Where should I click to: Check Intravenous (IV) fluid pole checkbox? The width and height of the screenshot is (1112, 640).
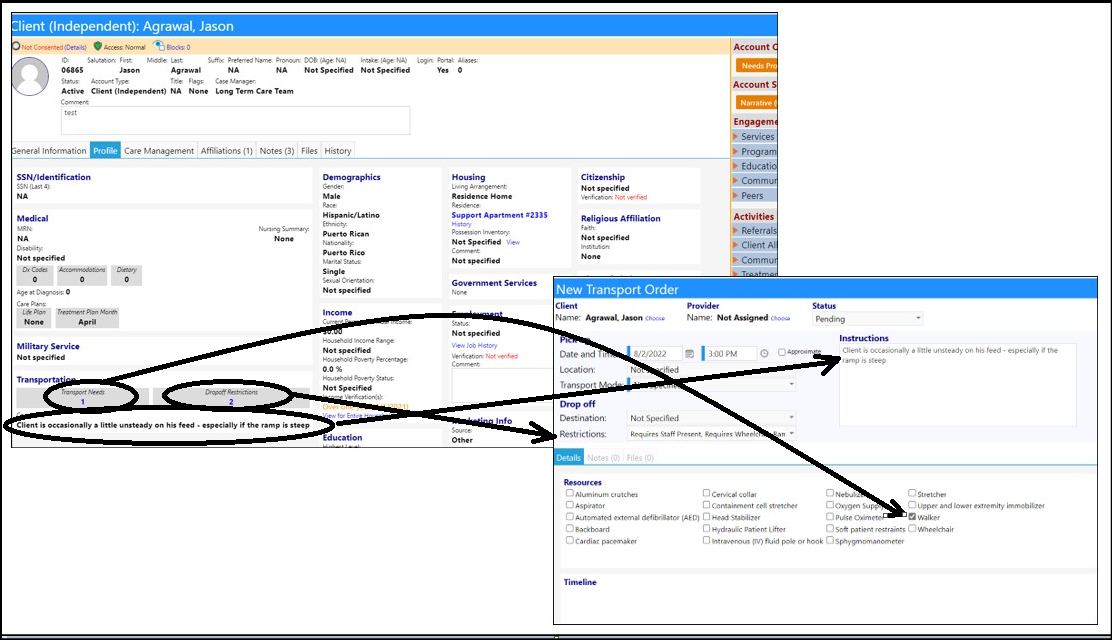(x=706, y=540)
